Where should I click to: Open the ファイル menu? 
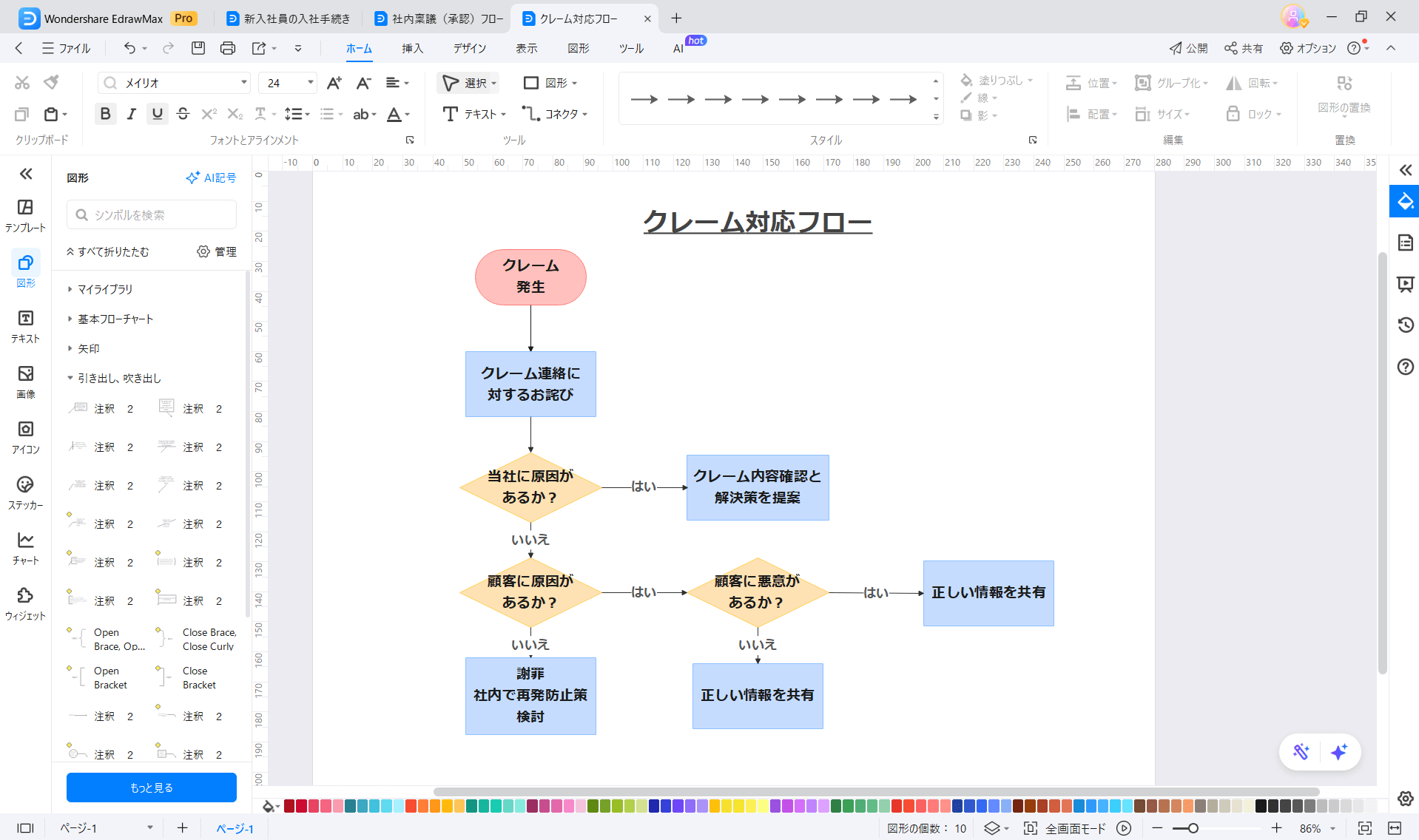click(66, 48)
